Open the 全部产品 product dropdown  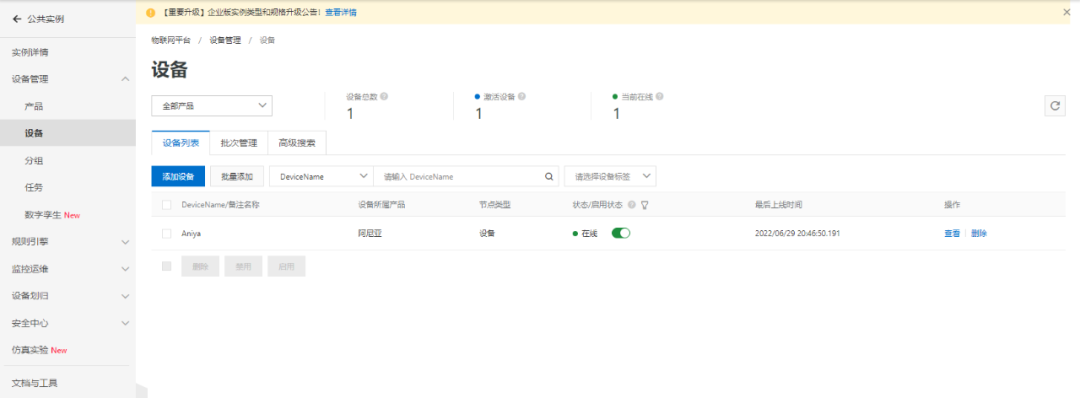click(x=212, y=106)
